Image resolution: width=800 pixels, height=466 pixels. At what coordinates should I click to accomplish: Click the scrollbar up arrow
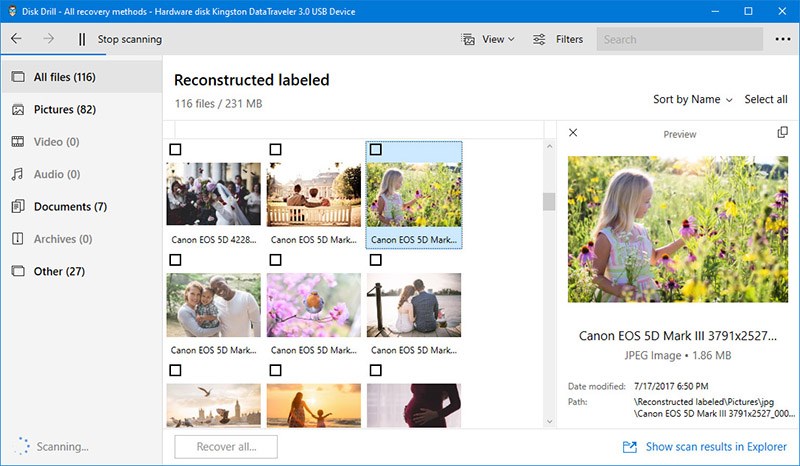pos(549,146)
